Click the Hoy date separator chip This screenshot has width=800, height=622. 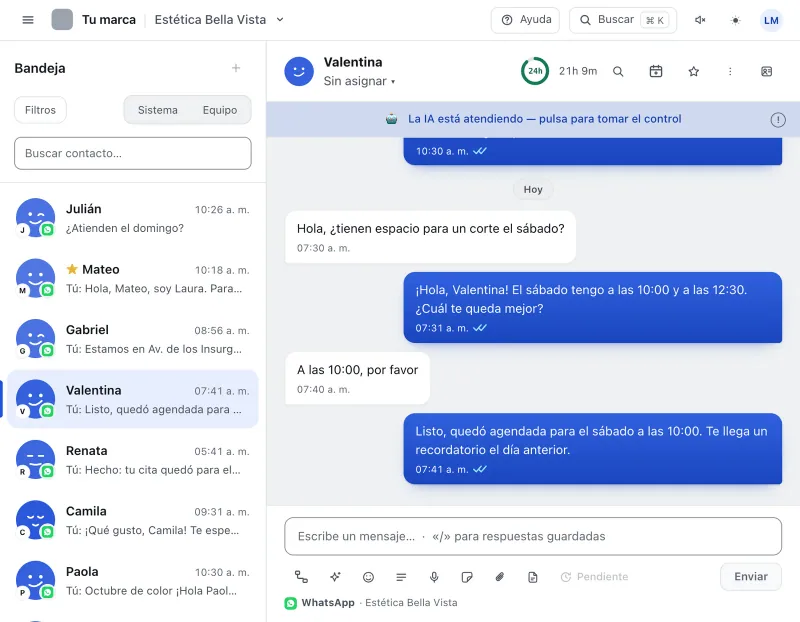click(533, 189)
